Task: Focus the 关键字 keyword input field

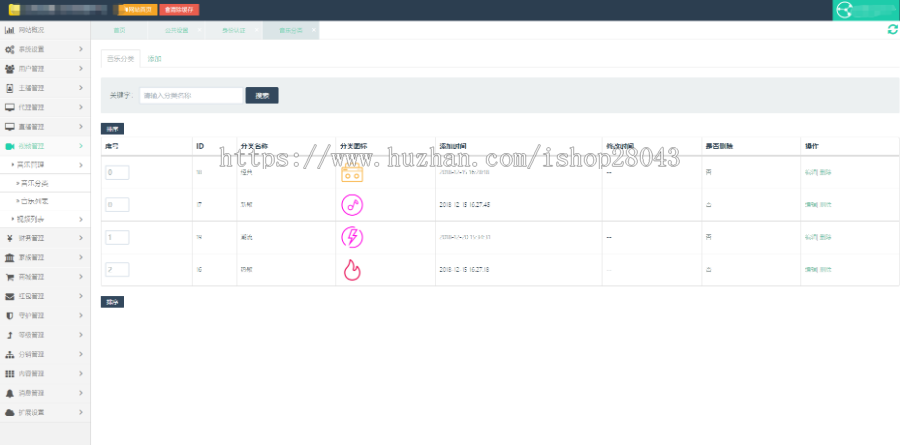Action: 191,96
